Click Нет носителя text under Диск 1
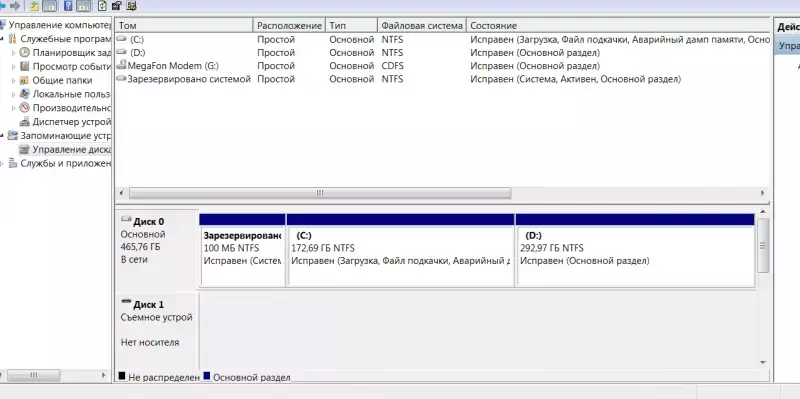Screen dimensions: 800x399 [150, 342]
